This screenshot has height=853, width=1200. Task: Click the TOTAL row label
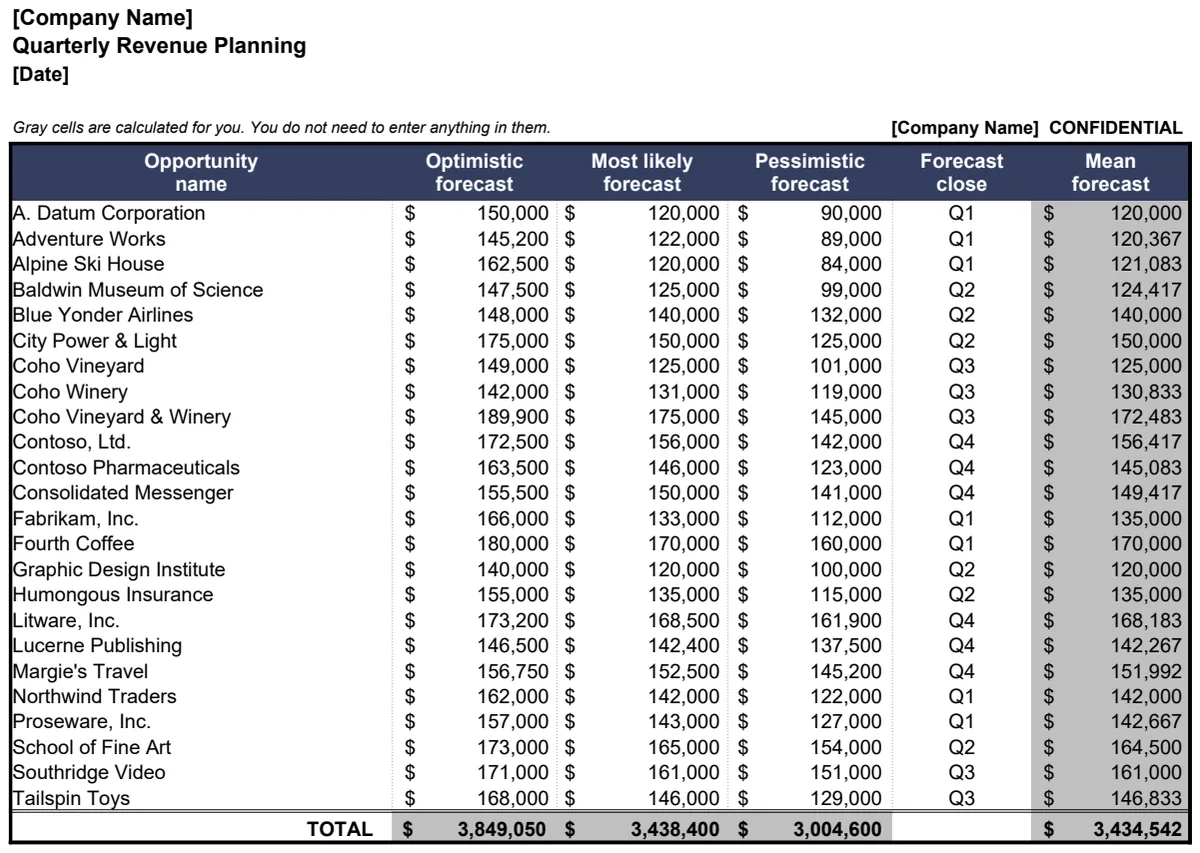(340, 829)
